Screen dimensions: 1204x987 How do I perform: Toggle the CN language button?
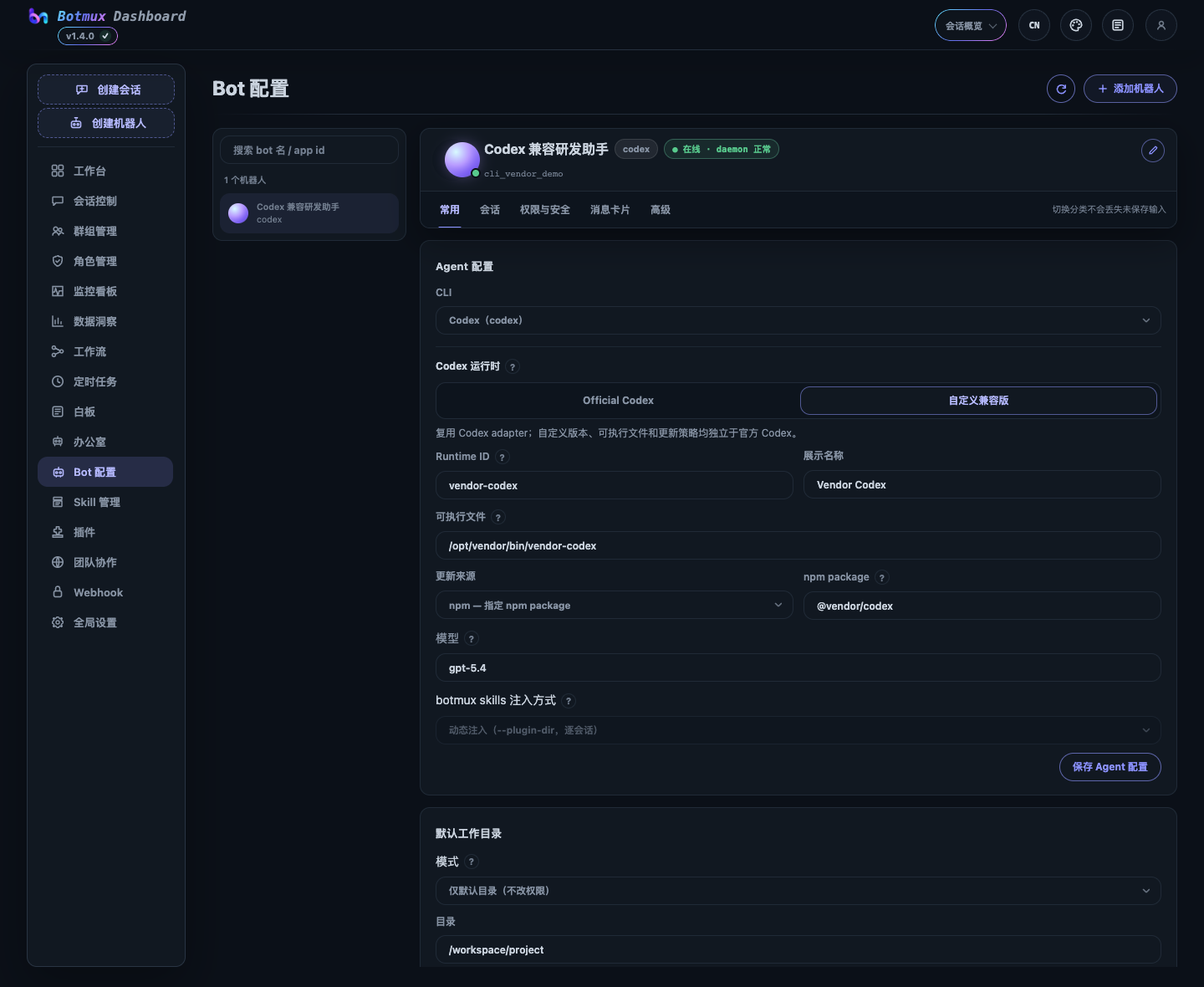(x=1034, y=25)
